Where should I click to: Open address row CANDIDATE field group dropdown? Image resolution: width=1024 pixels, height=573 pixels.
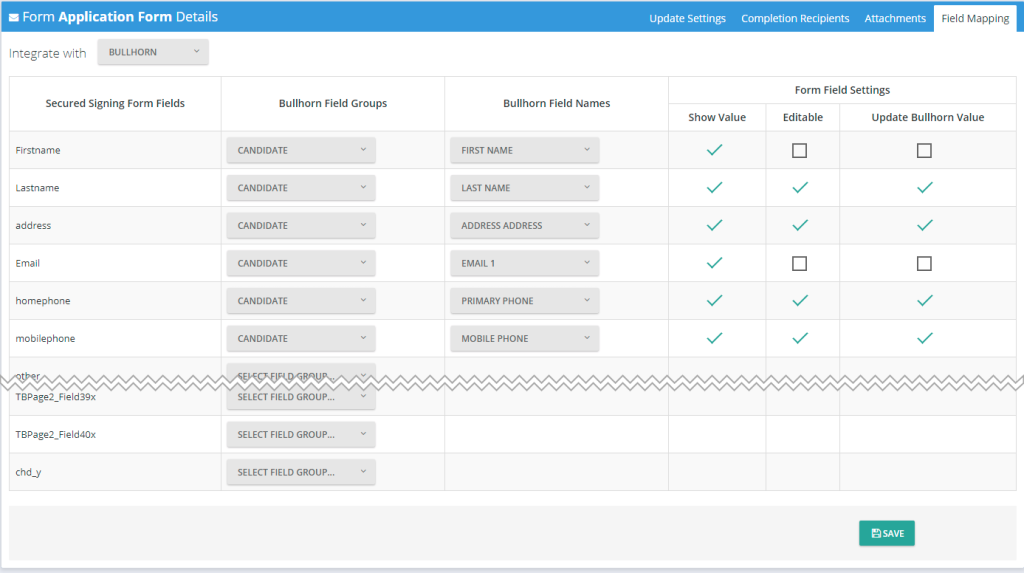(x=301, y=225)
